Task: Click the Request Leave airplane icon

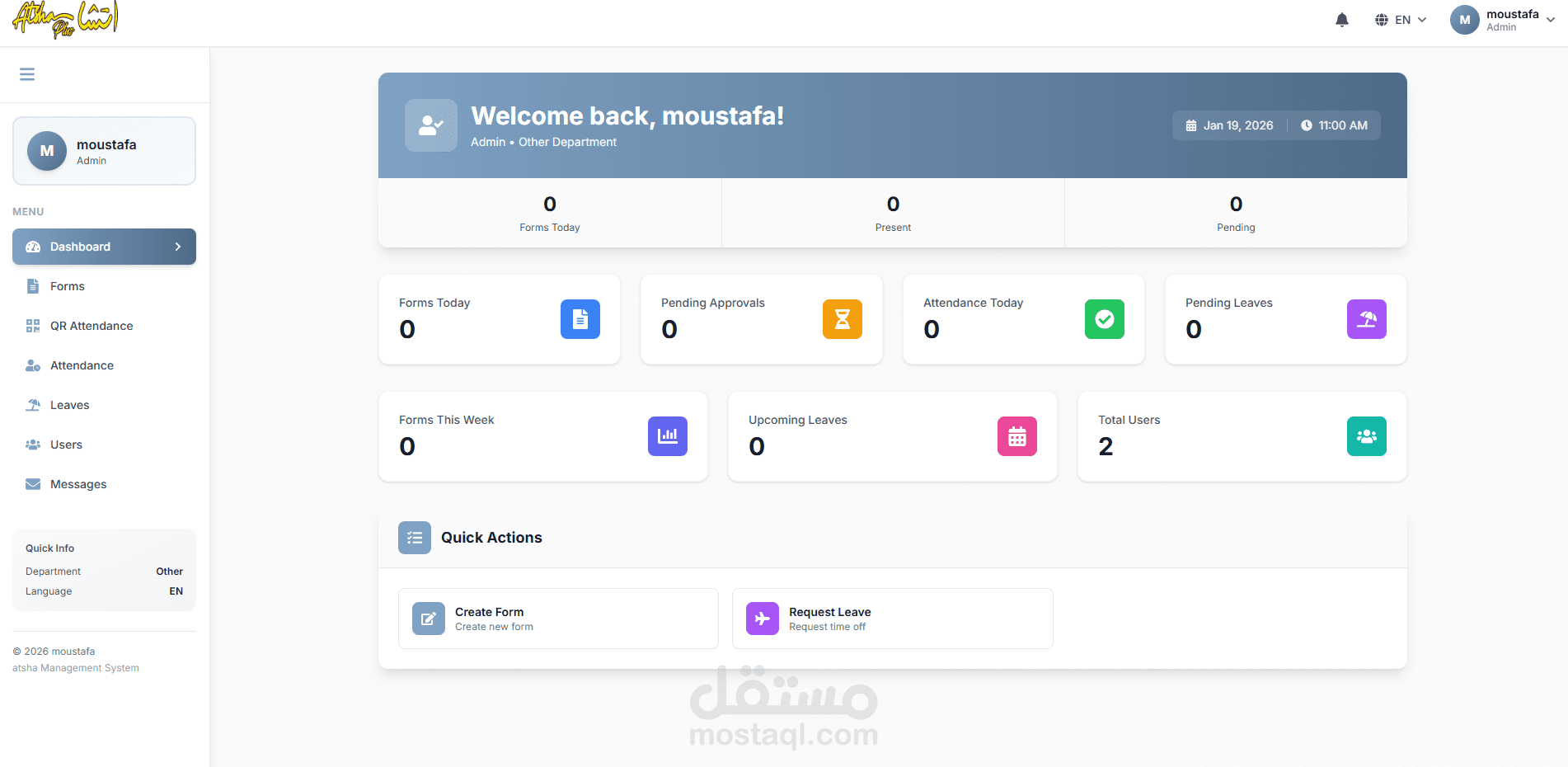Action: 763,619
